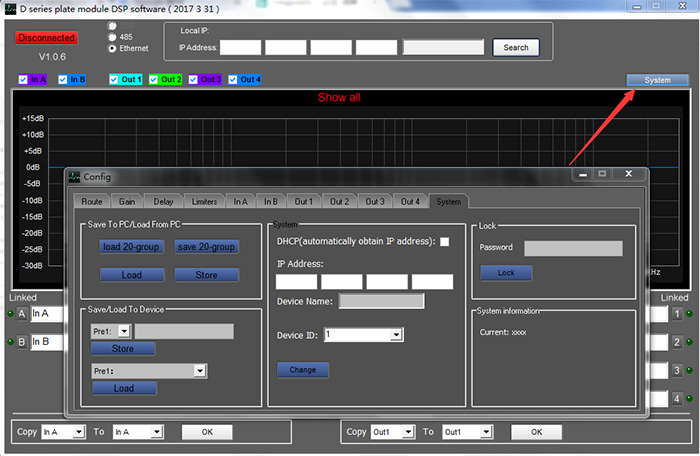700x456 pixels.
Task: Toggle the In B curve checkbox
Action: pyautogui.click(x=63, y=79)
